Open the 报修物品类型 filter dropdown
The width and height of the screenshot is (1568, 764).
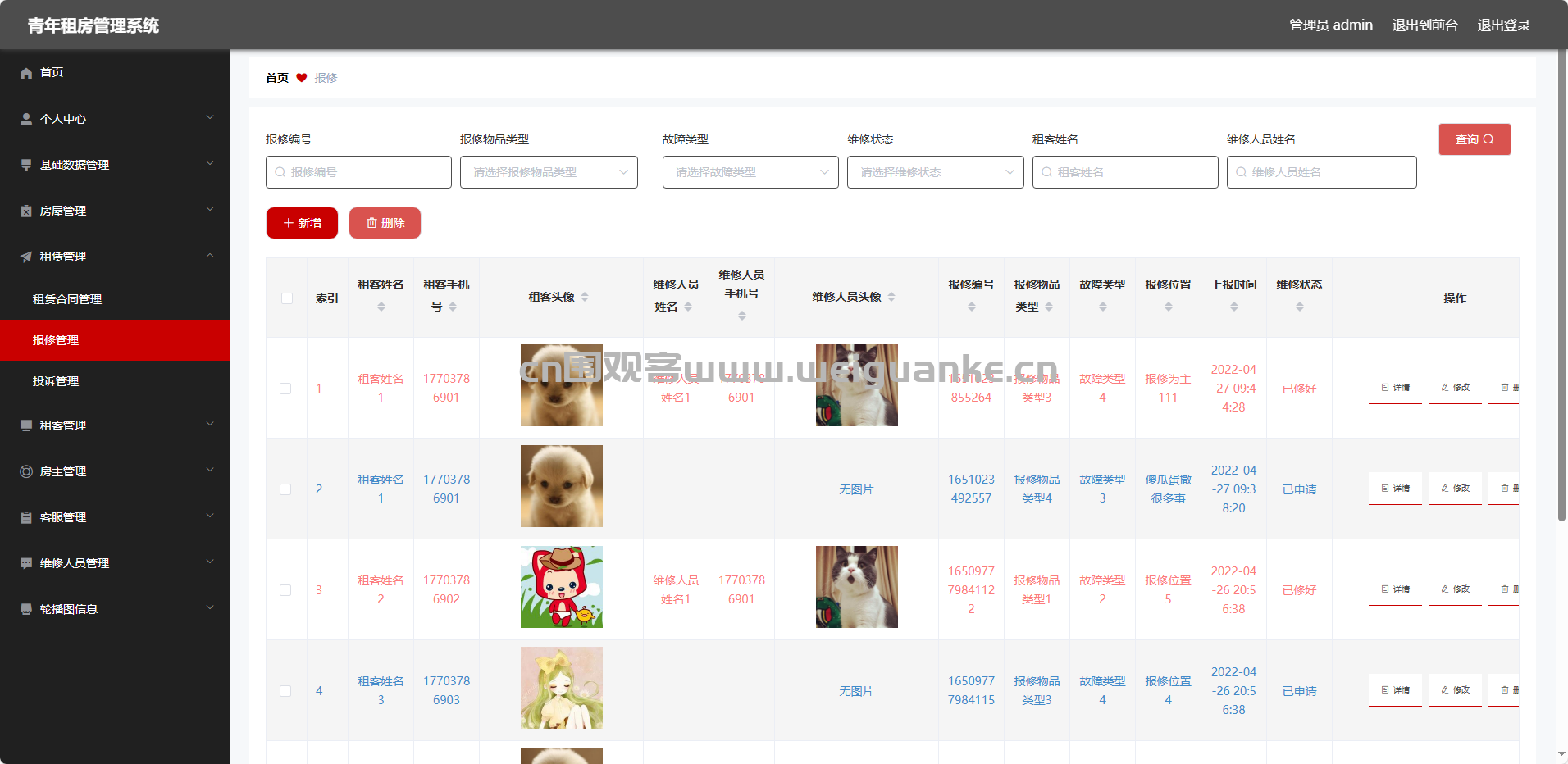549,172
